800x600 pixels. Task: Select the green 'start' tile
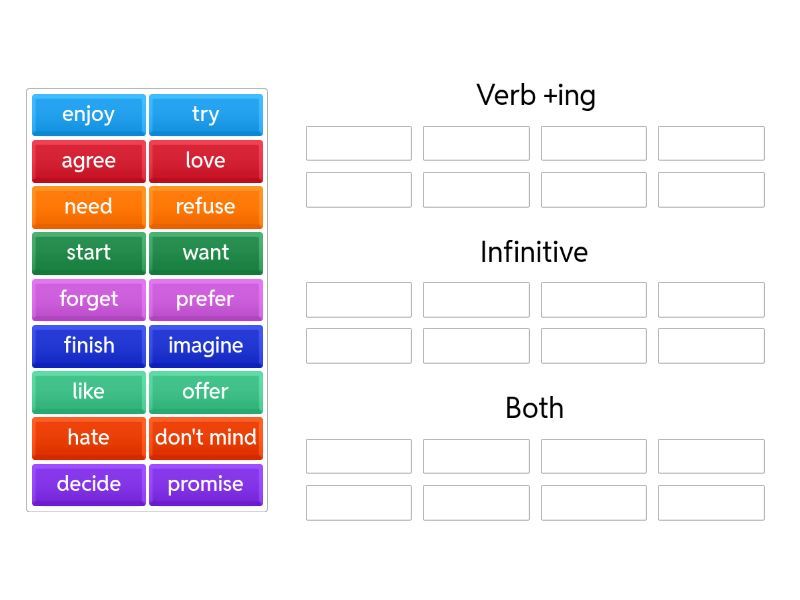pyautogui.click(x=88, y=253)
